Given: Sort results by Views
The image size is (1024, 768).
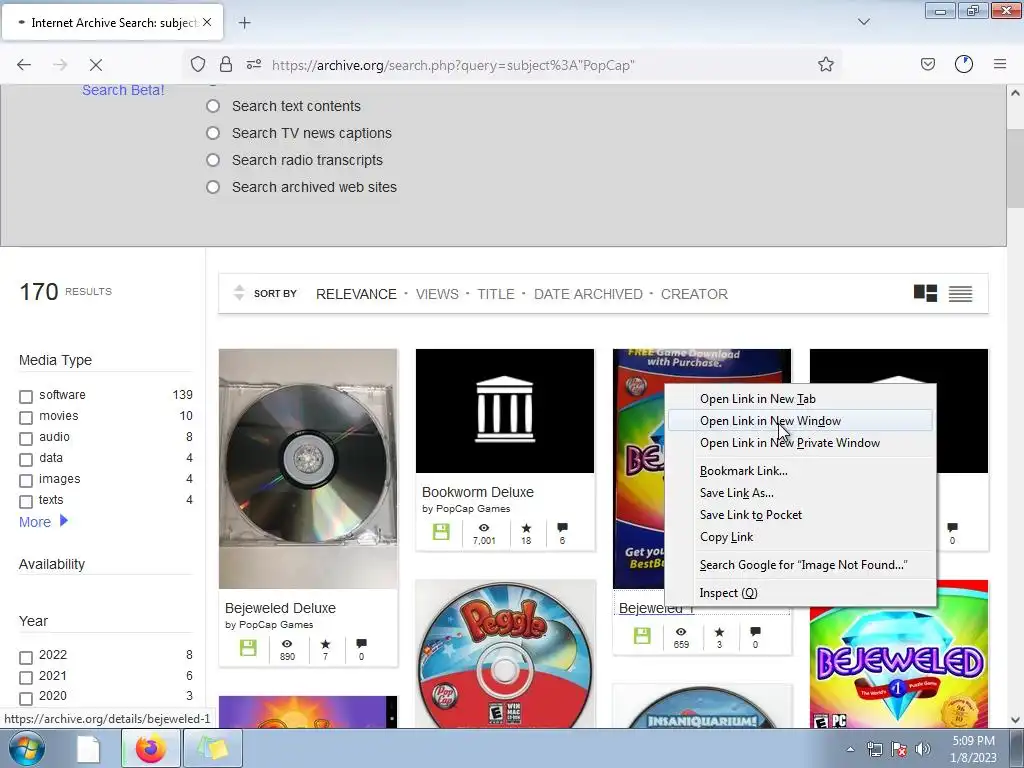Looking at the screenshot, I should tap(437, 294).
